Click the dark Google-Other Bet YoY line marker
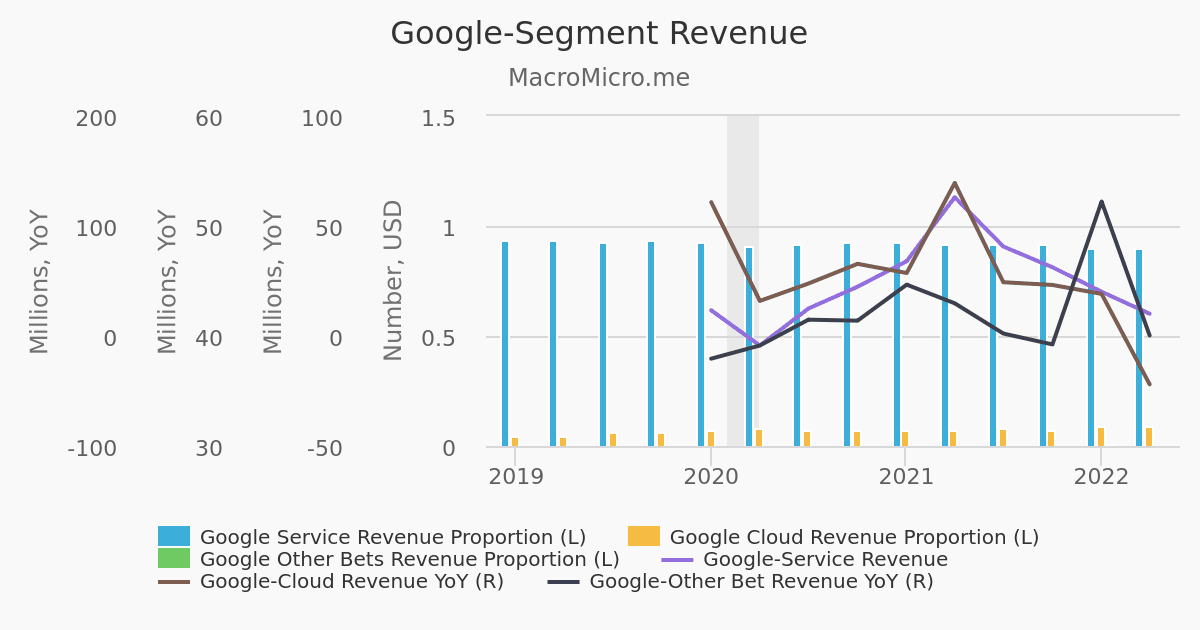The width and height of the screenshot is (1200, 630). coord(562,580)
